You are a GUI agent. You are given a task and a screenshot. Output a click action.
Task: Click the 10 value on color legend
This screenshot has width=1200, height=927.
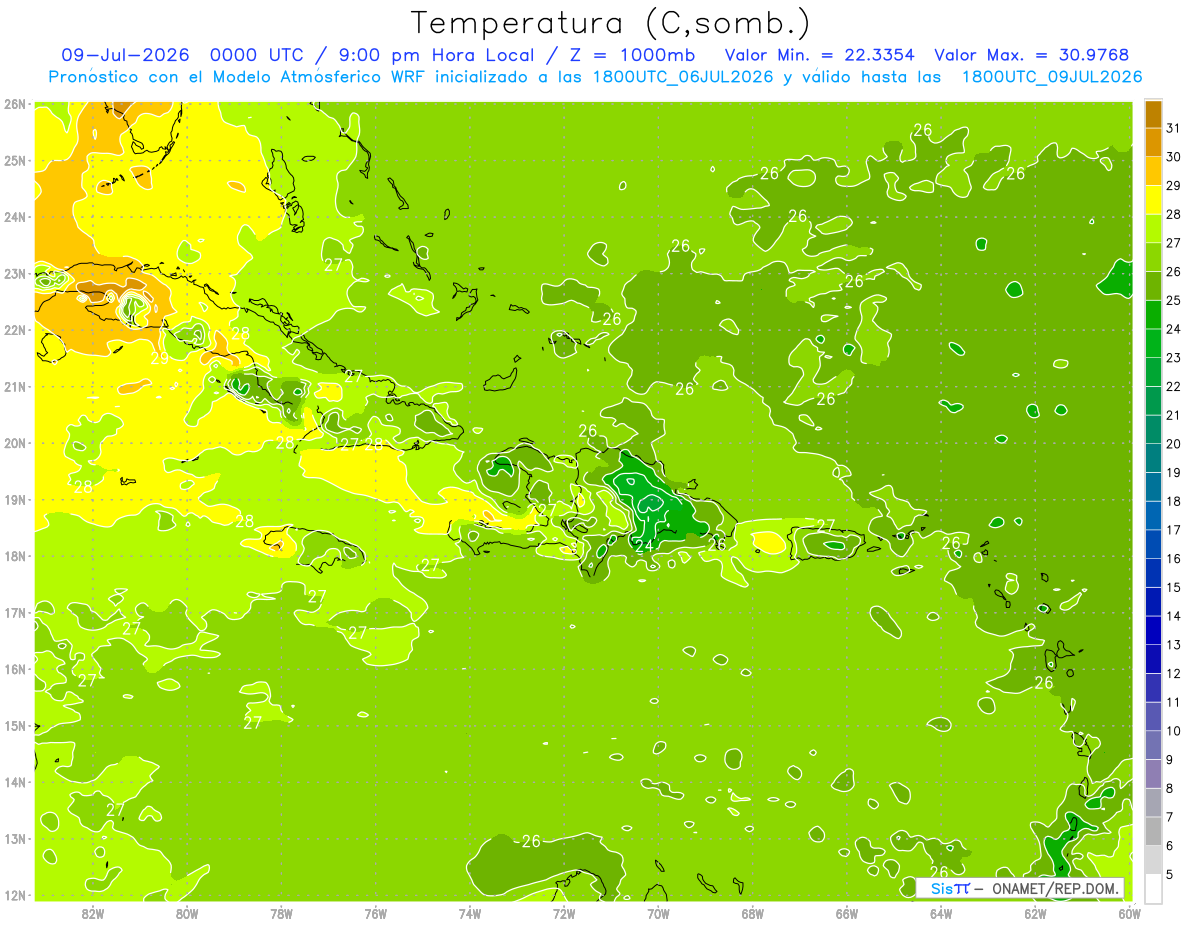coord(1173,731)
